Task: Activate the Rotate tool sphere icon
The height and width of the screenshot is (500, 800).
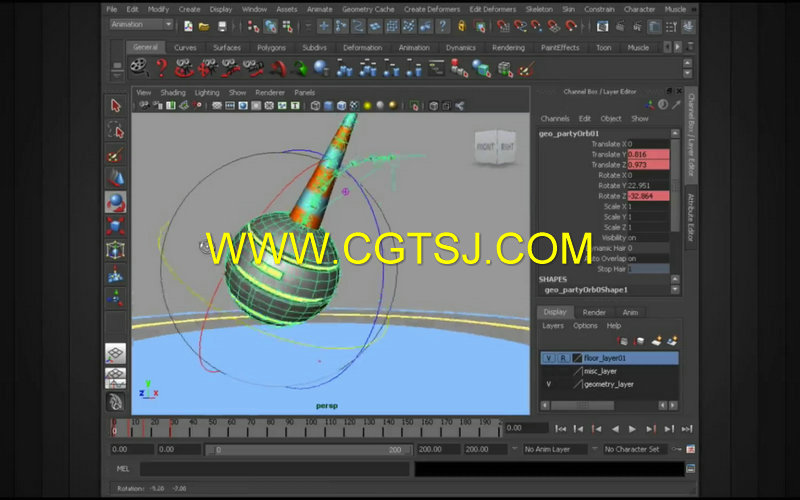Action: tap(116, 202)
